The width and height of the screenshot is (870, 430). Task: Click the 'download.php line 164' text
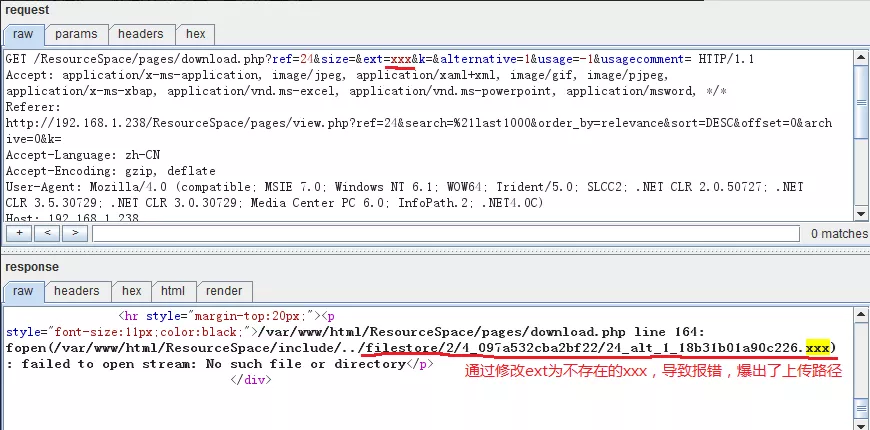pyautogui.click(x=618, y=332)
